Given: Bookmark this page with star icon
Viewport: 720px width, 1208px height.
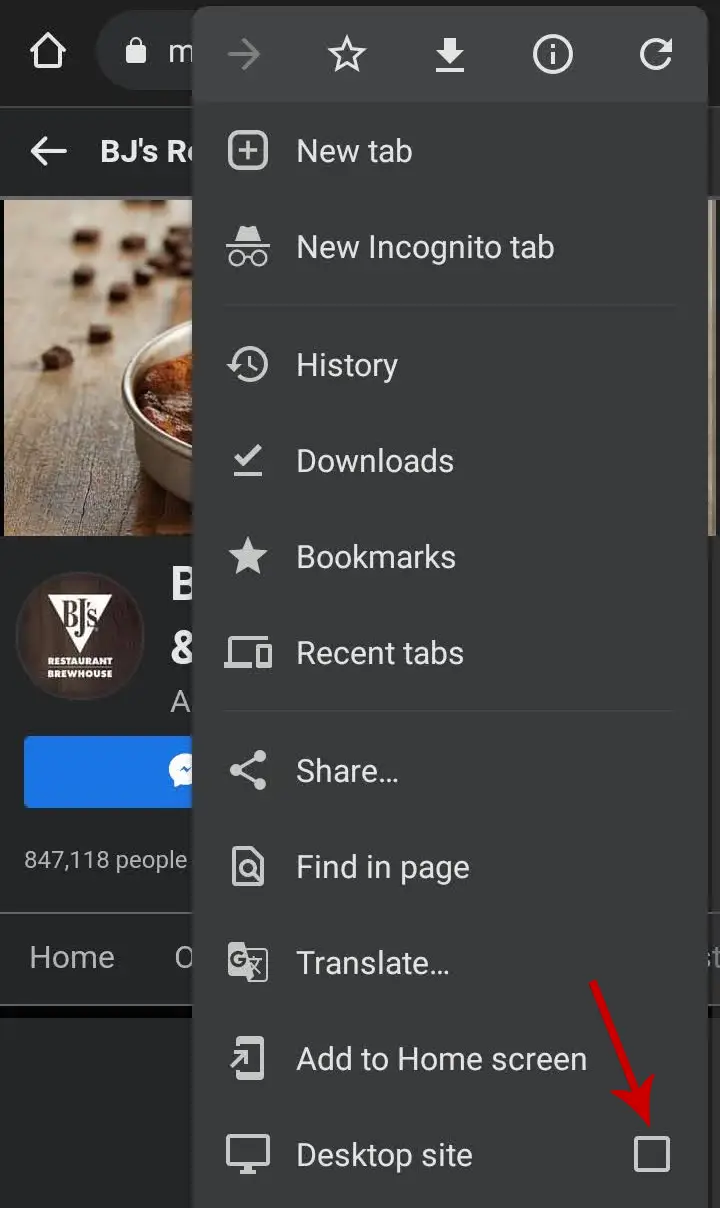Looking at the screenshot, I should pyautogui.click(x=347, y=54).
